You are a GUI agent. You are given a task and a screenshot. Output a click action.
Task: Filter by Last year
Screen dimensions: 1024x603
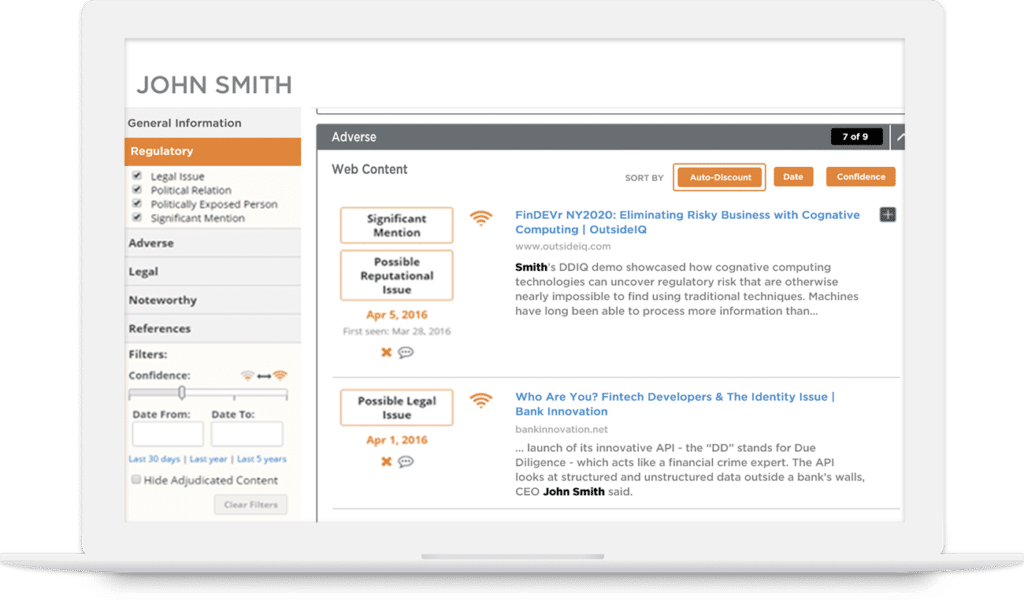pyautogui.click(x=208, y=459)
